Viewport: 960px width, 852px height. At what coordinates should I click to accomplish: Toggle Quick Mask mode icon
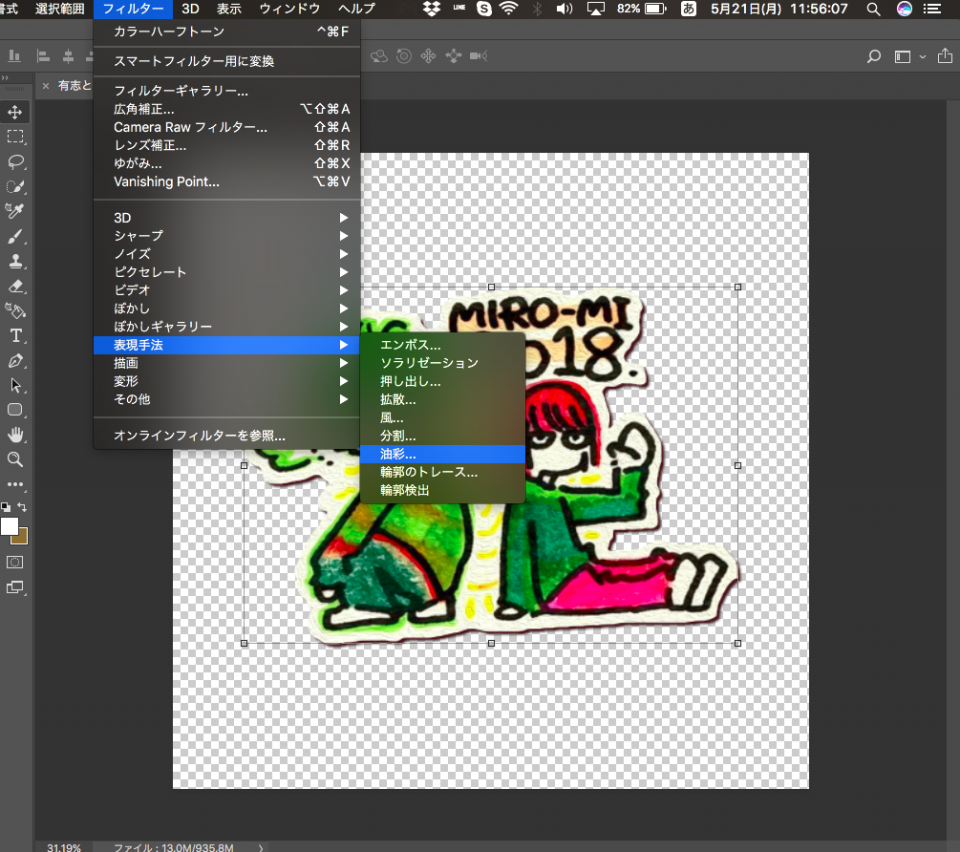pyautogui.click(x=15, y=562)
